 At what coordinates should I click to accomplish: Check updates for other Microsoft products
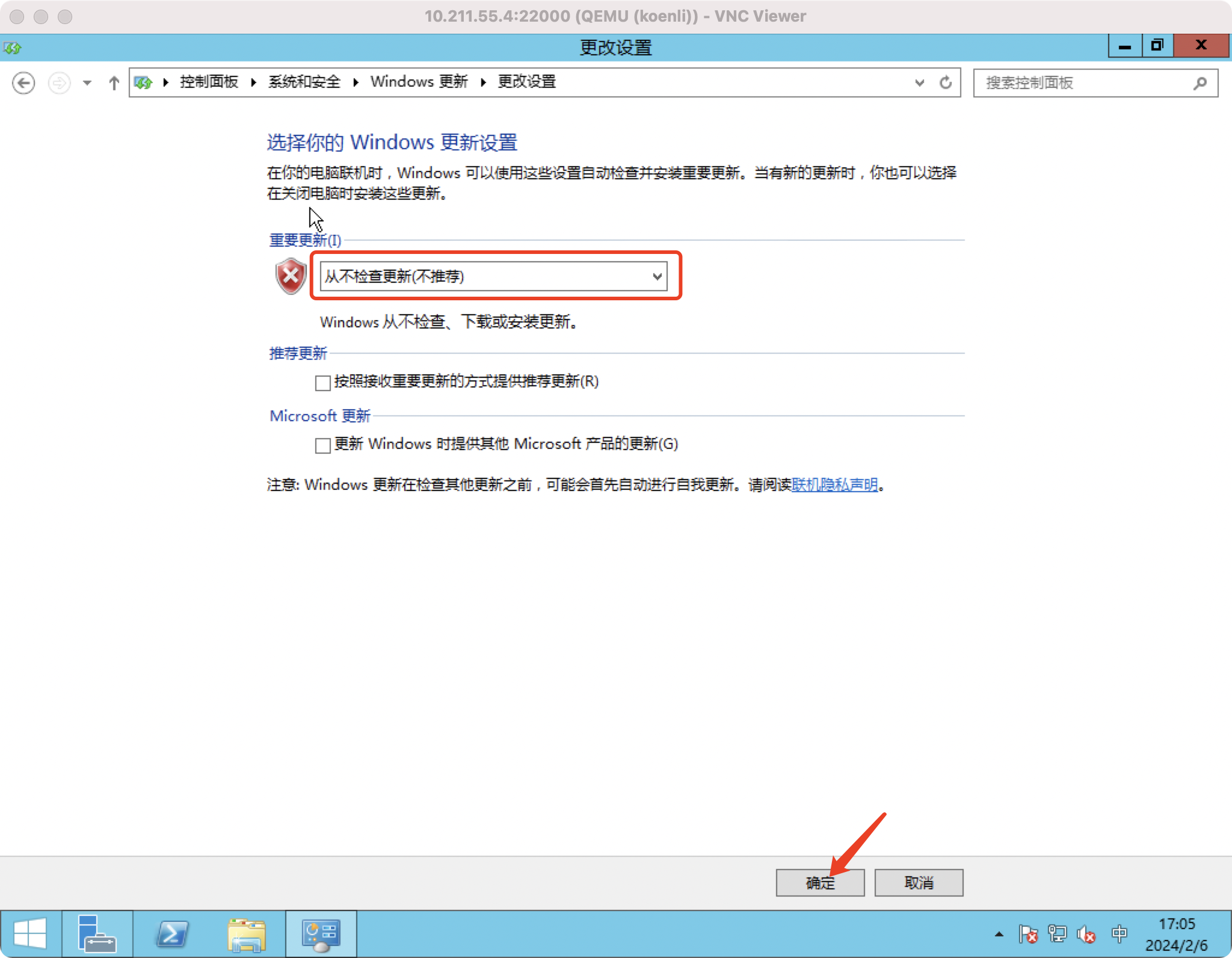(x=323, y=445)
